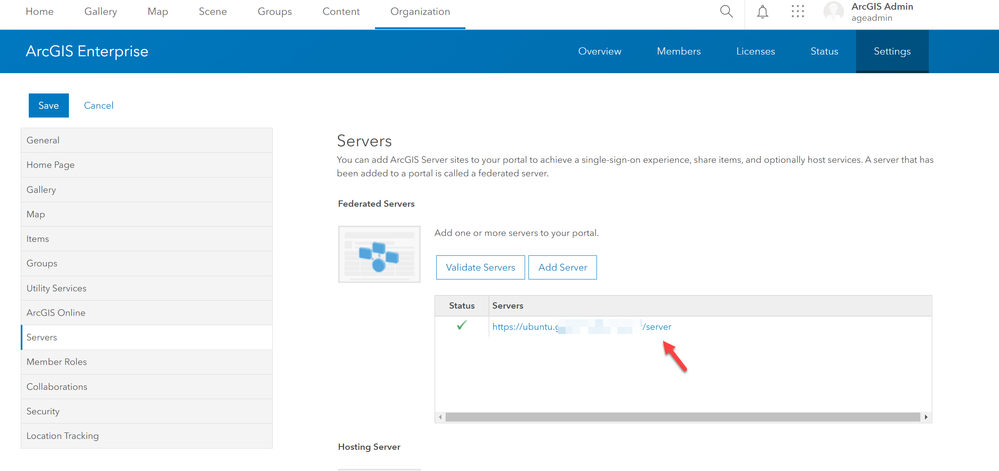Click the Add Server button
999x471 pixels.
(x=563, y=268)
